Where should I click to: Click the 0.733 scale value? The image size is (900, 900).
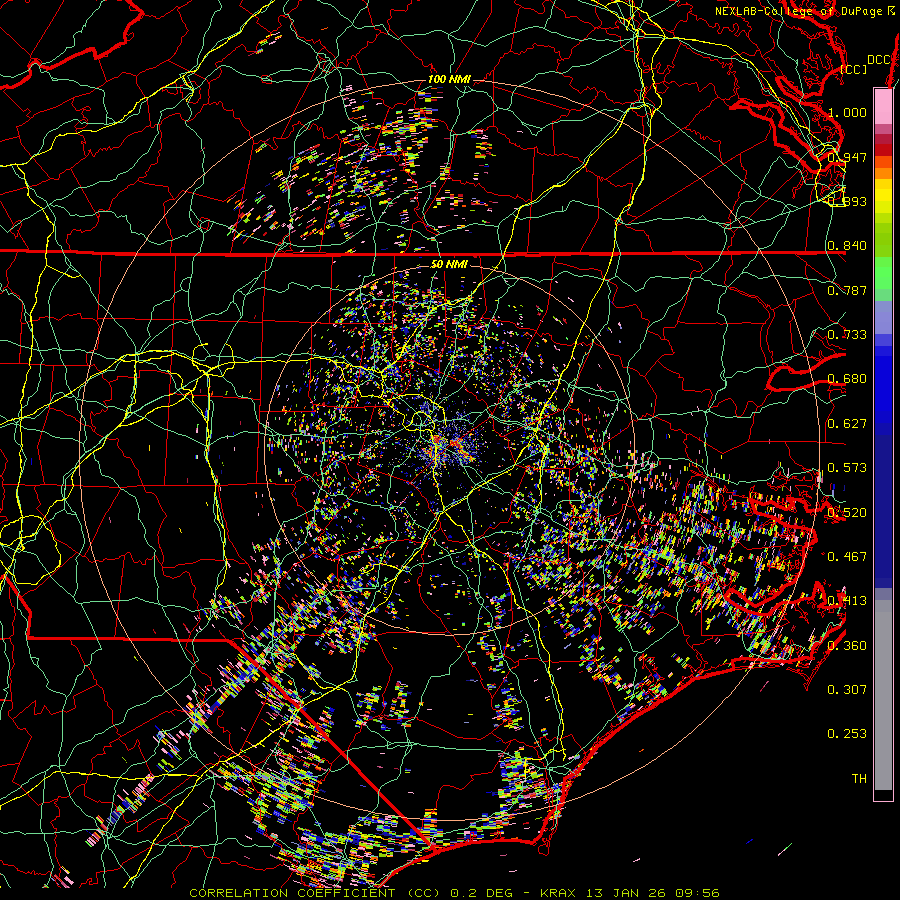coord(847,335)
